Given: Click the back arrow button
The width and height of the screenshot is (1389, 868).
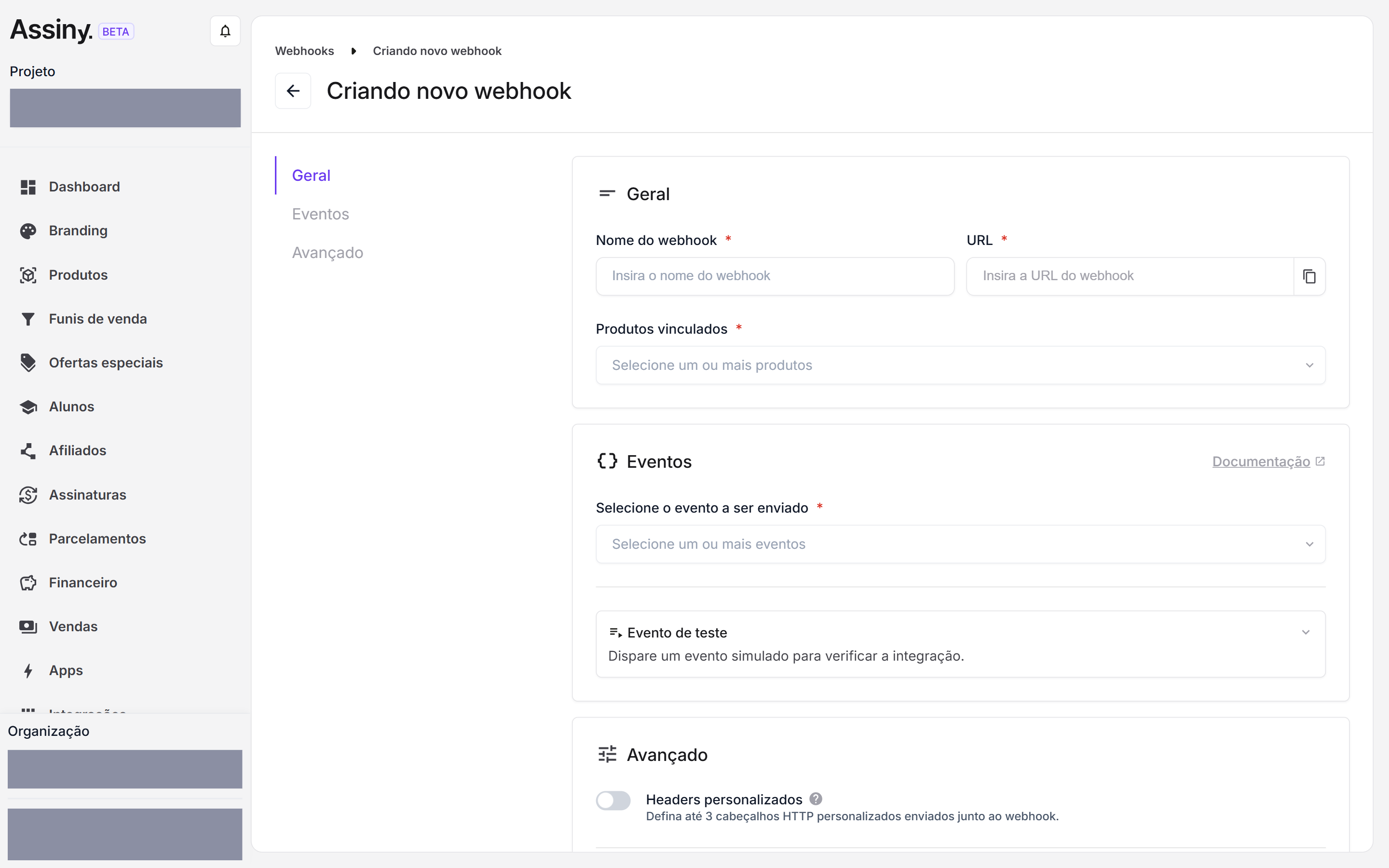Looking at the screenshot, I should pyautogui.click(x=293, y=91).
